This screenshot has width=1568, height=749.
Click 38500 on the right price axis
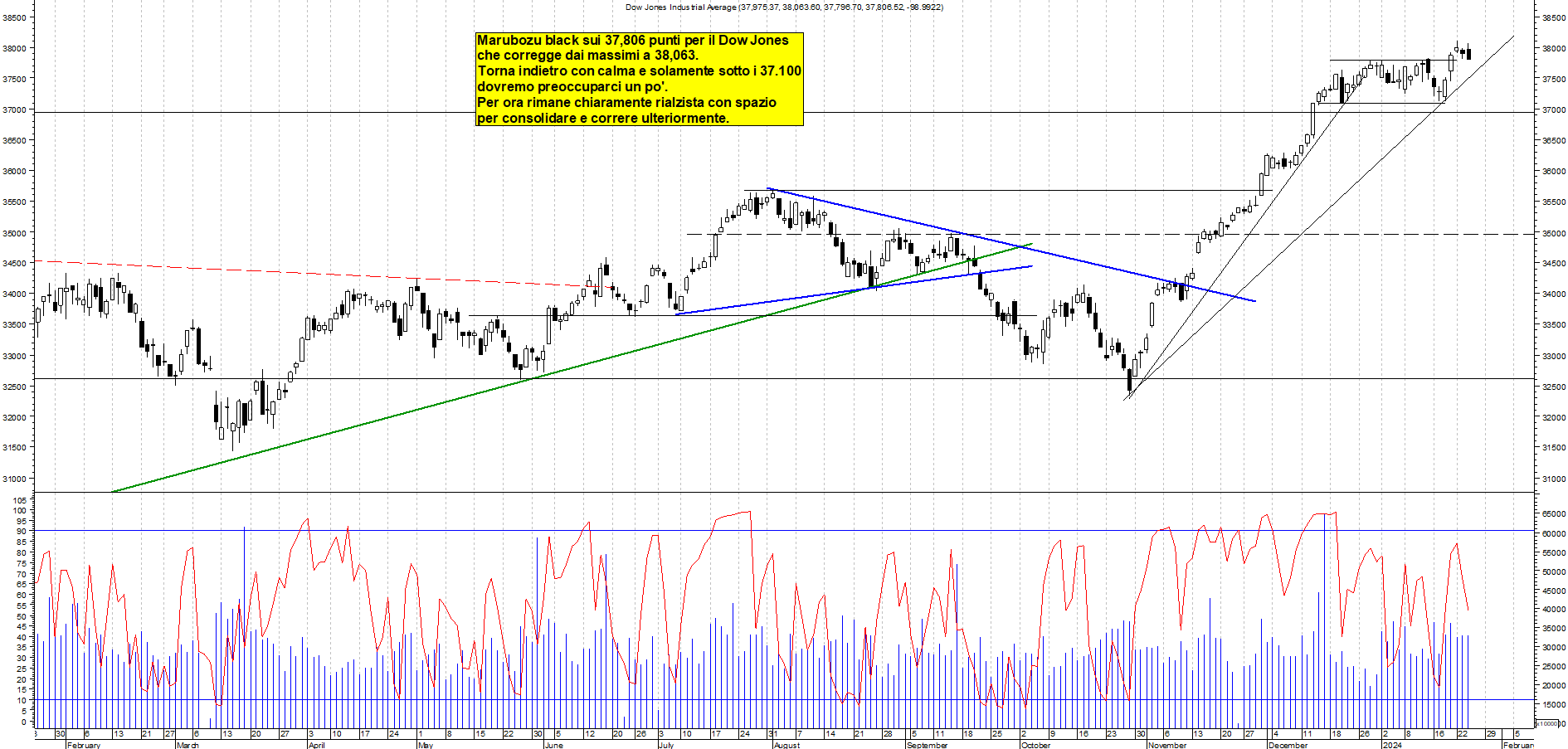pyautogui.click(x=1554, y=17)
